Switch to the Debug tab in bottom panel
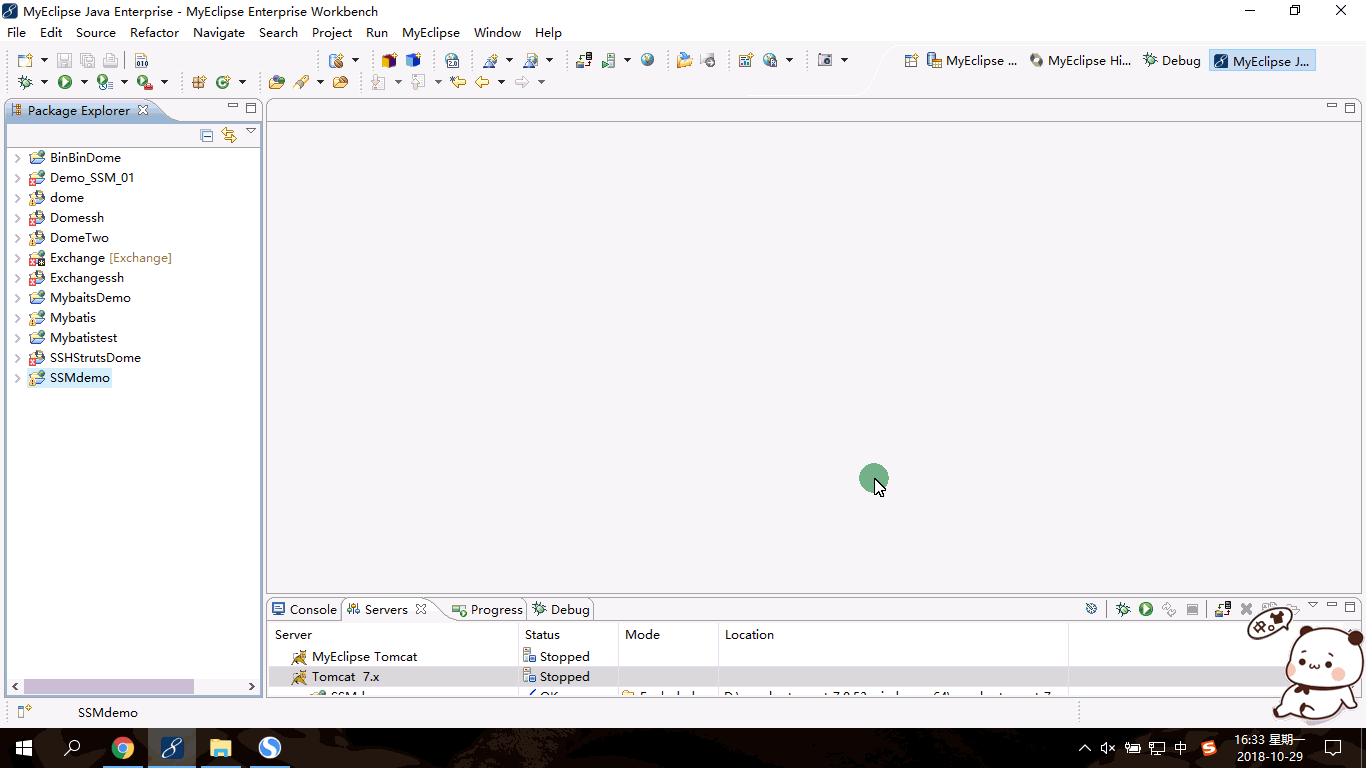 561,609
